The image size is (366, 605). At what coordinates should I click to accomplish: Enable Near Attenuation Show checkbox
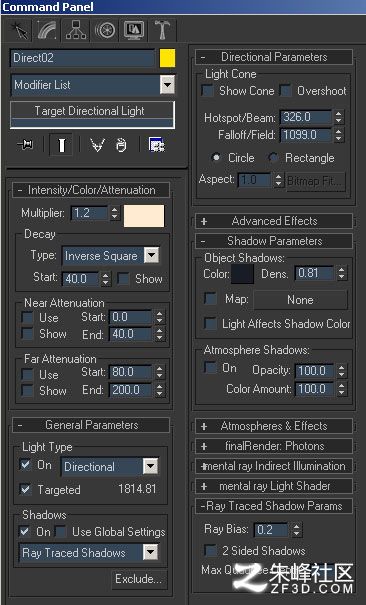27,334
